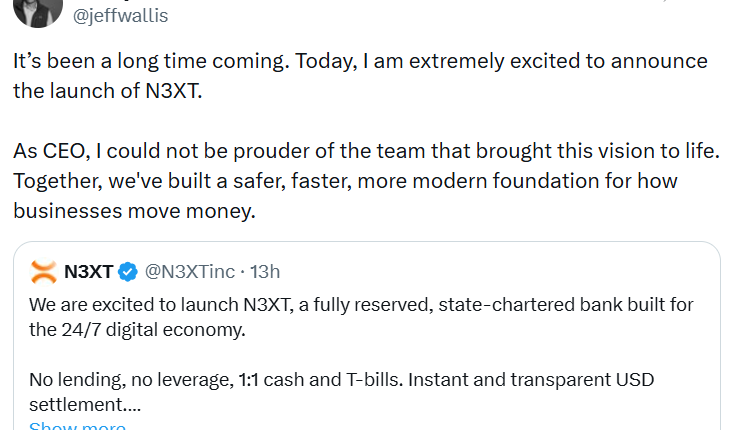Open the @jeffwallis profile handle

121,15
